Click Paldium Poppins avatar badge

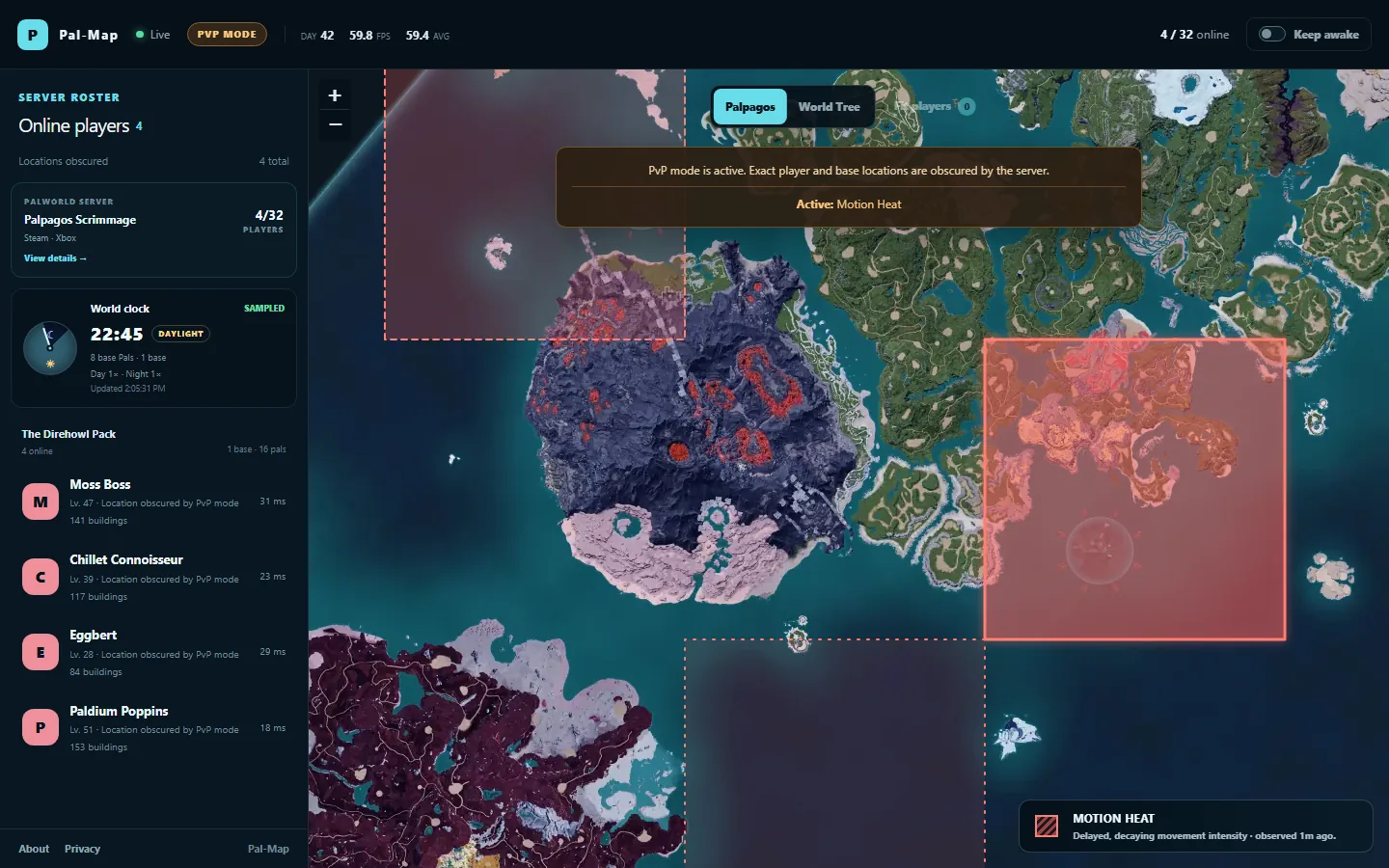click(41, 727)
